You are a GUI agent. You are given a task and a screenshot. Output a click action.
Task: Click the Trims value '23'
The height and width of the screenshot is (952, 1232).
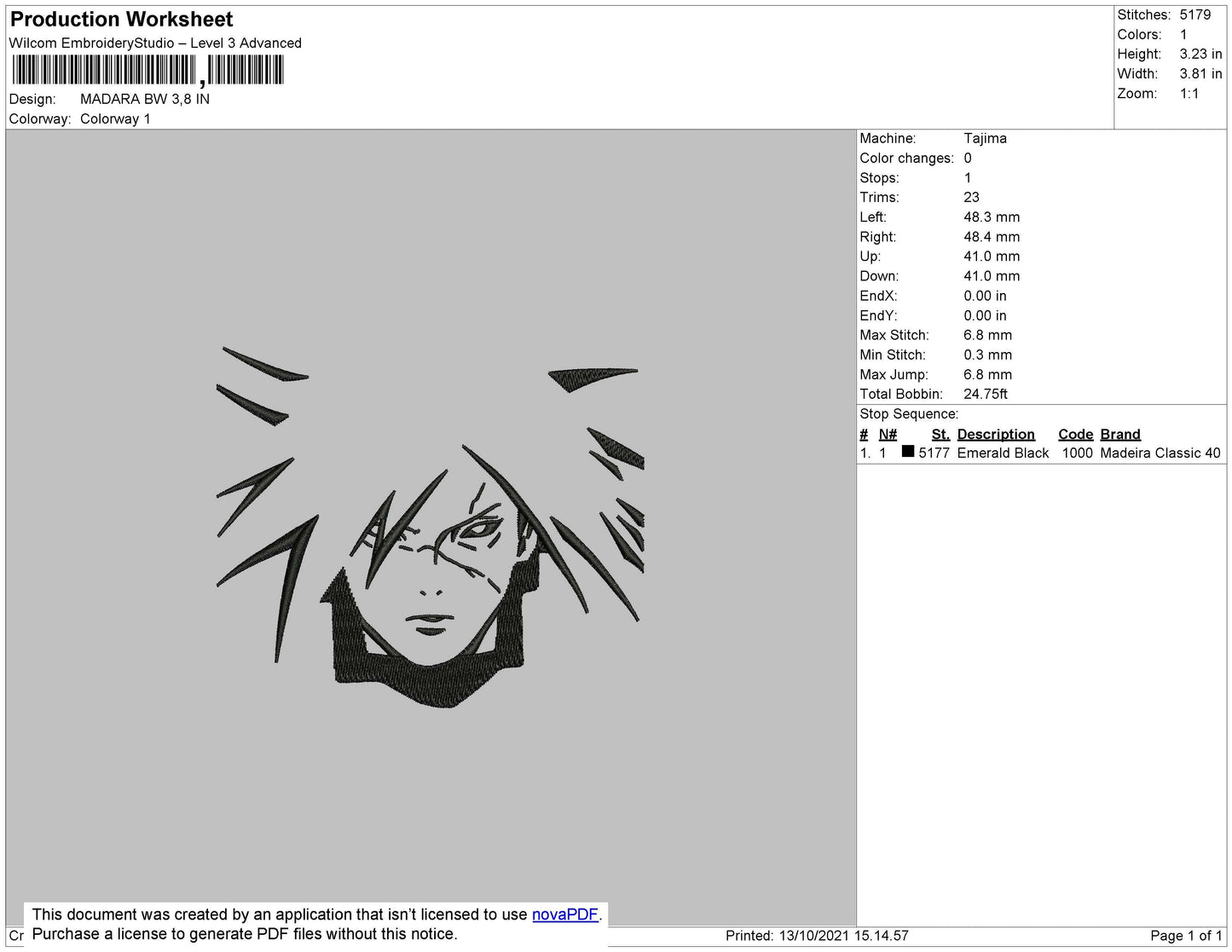971,197
